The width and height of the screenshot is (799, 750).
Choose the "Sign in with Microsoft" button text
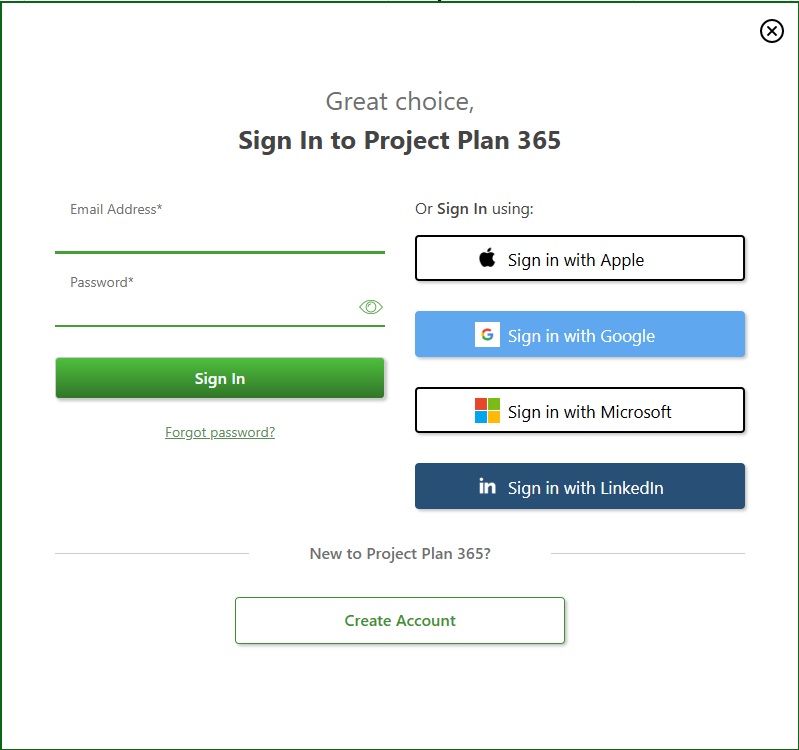pyautogui.click(x=589, y=412)
